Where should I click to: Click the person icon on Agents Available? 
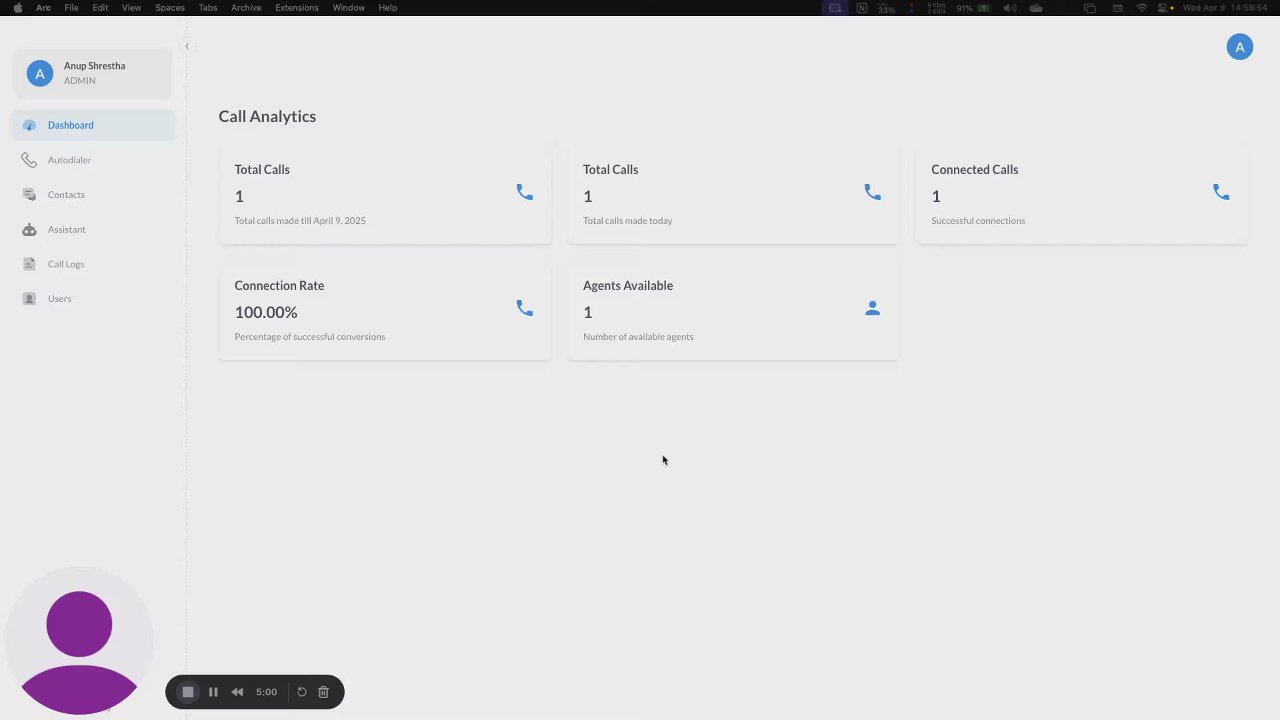click(872, 308)
